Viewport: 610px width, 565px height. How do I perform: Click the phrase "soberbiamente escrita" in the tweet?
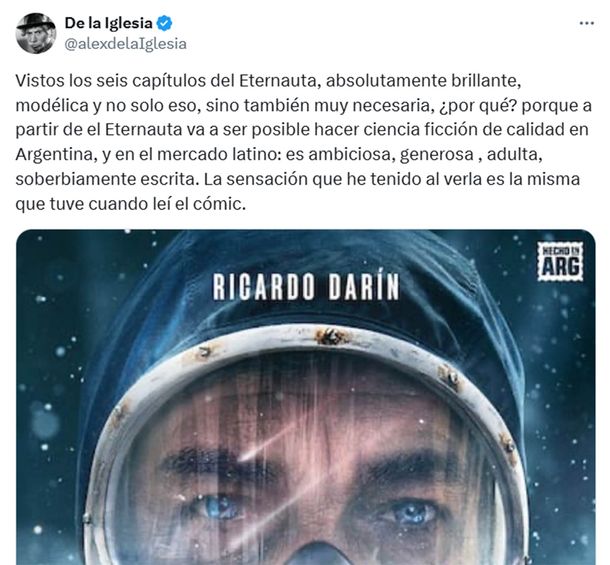coord(105,179)
